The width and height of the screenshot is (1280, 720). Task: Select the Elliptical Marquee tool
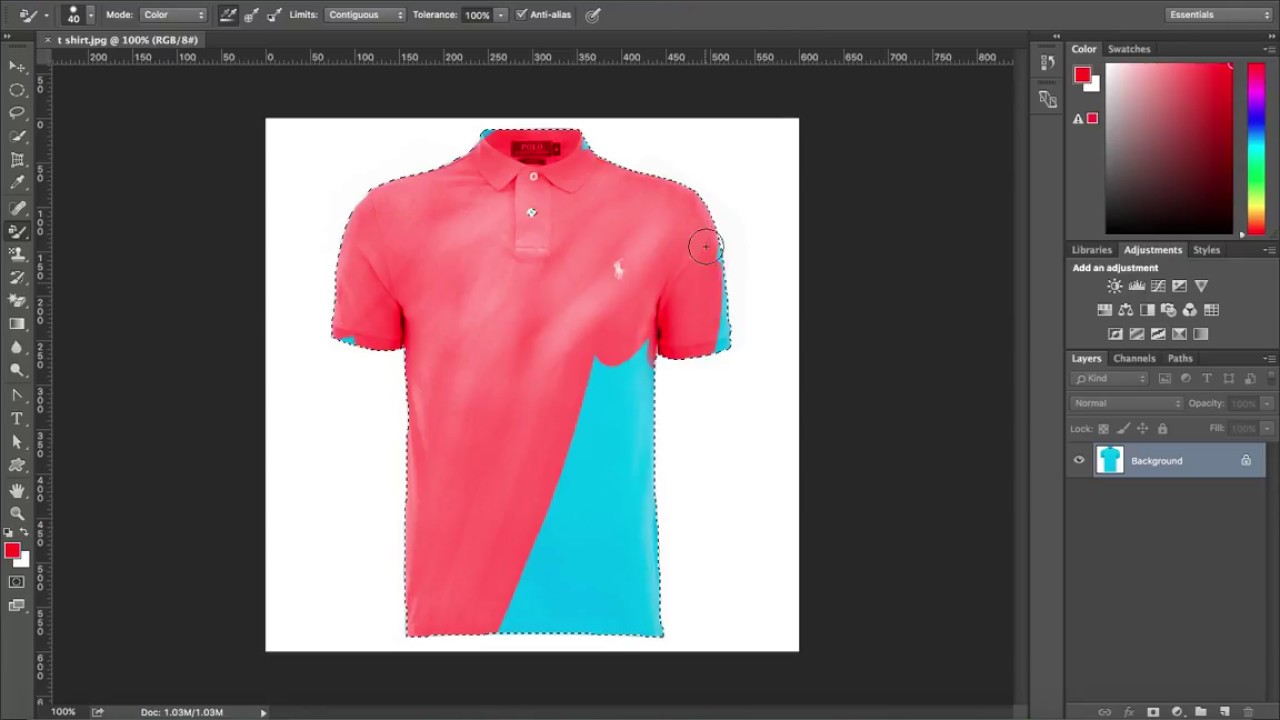tap(17, 90)
